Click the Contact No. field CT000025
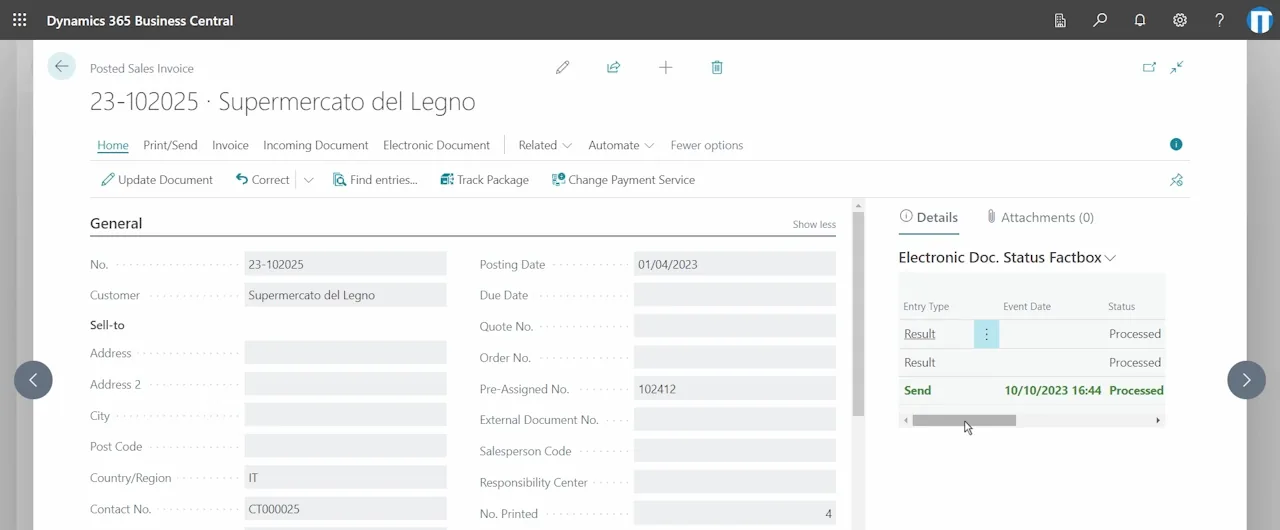The height and width of the screenshot is (530, 1280). pyautogui.click(x=345, y=509)
